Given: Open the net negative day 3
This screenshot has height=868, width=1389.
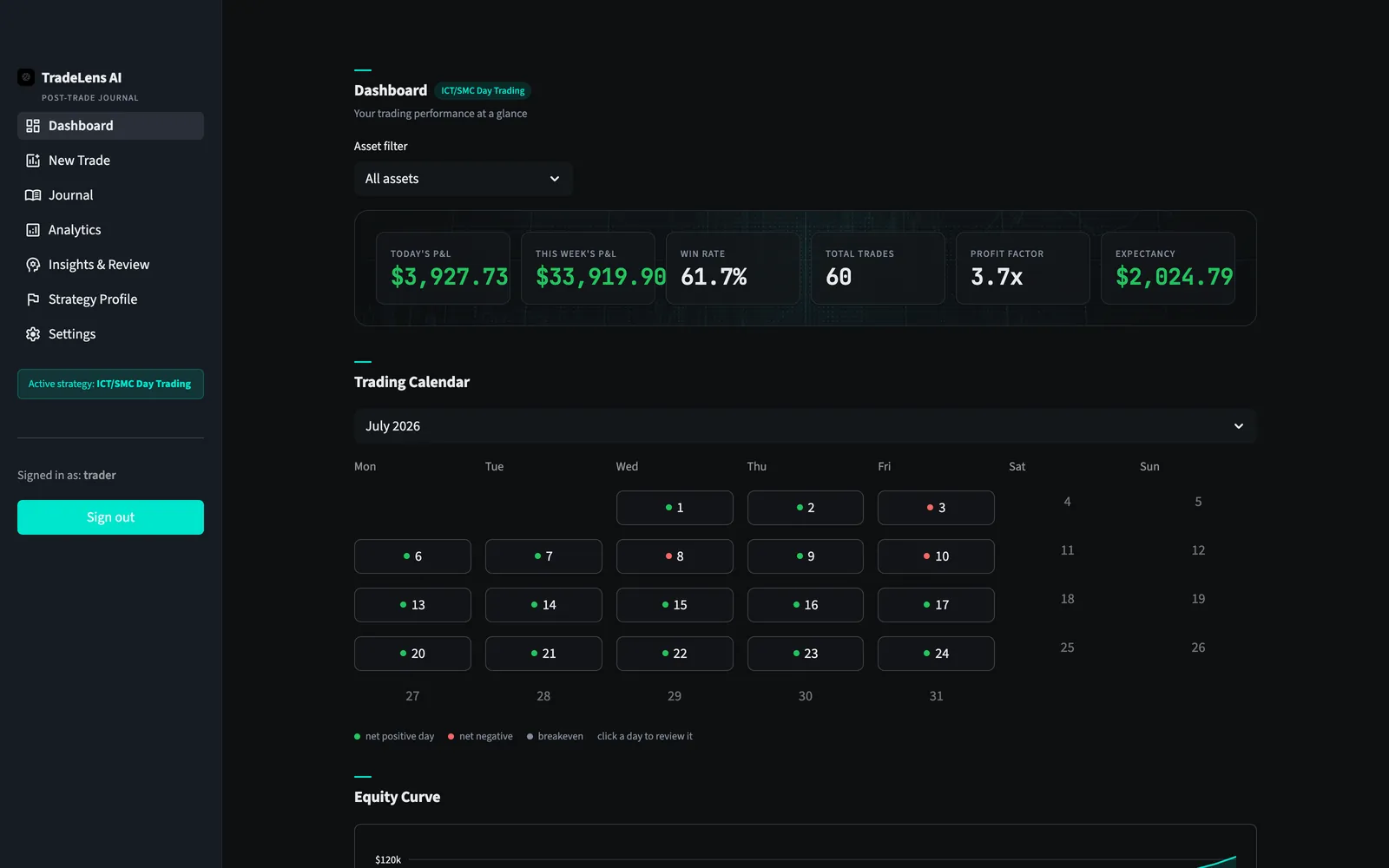Looking at the screenshot, I should tap(936, 508).
